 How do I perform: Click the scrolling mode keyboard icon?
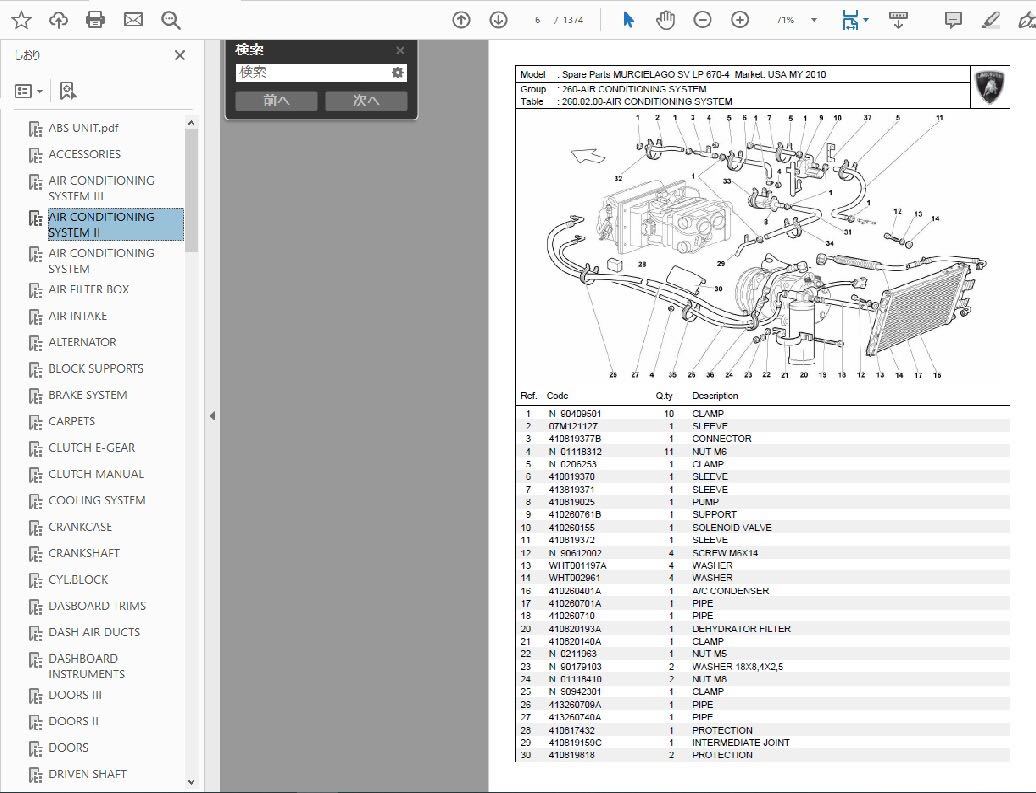tap(898, 20)
